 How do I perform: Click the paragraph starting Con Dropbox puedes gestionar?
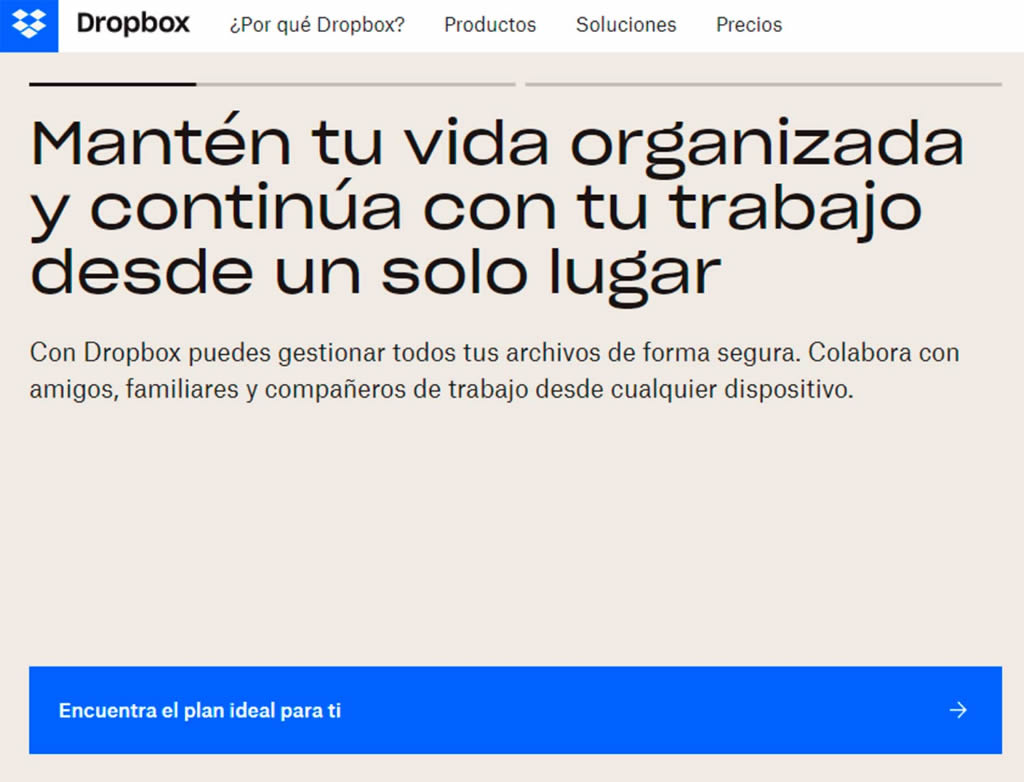pos(494,370)
